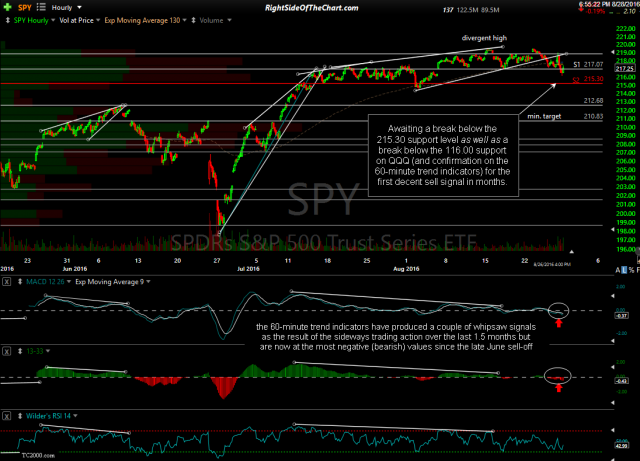Open the MACD 12 26 dropdown
Screen dimensions: 640x461
69,282
